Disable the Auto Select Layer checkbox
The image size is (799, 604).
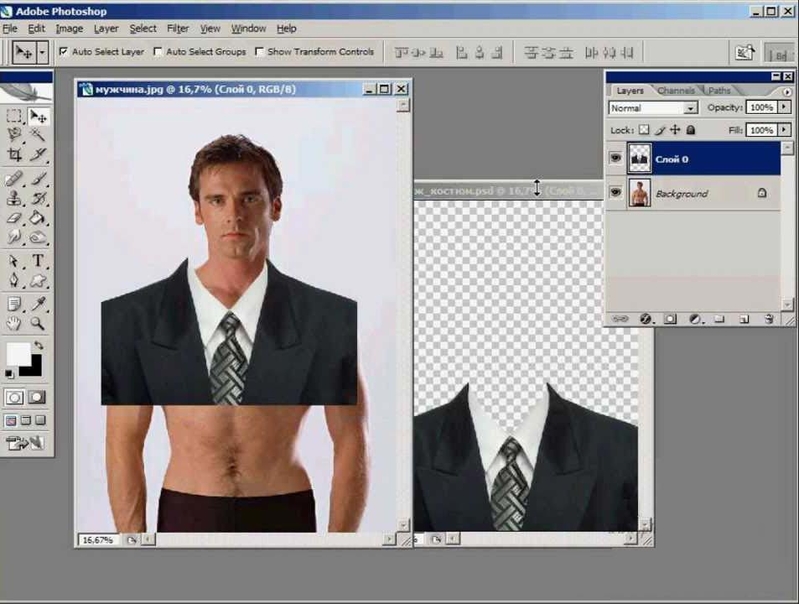[64, 51]
